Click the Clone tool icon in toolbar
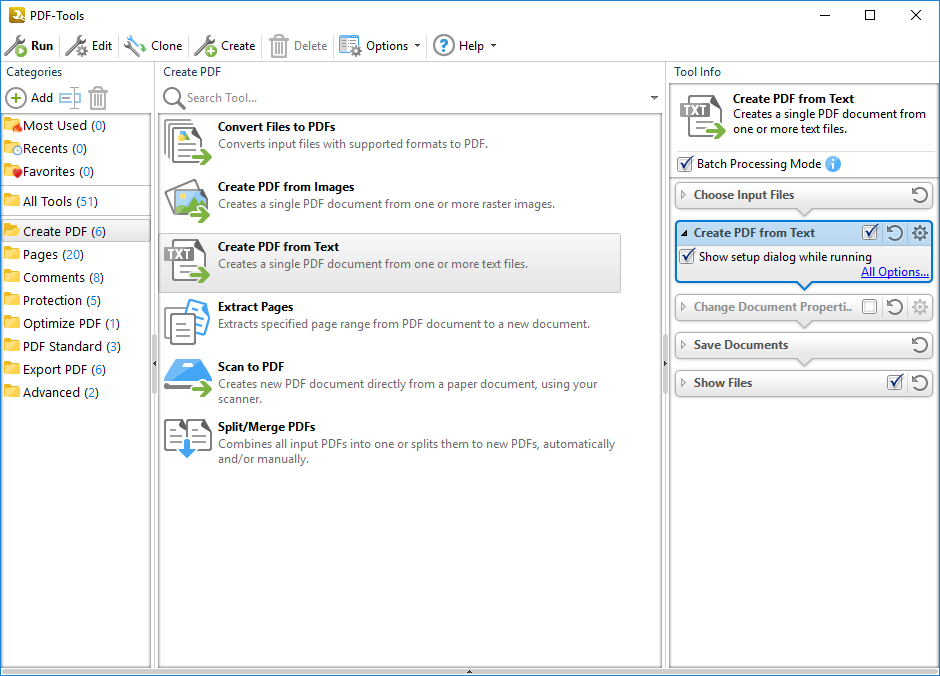 tap(135, 46)
